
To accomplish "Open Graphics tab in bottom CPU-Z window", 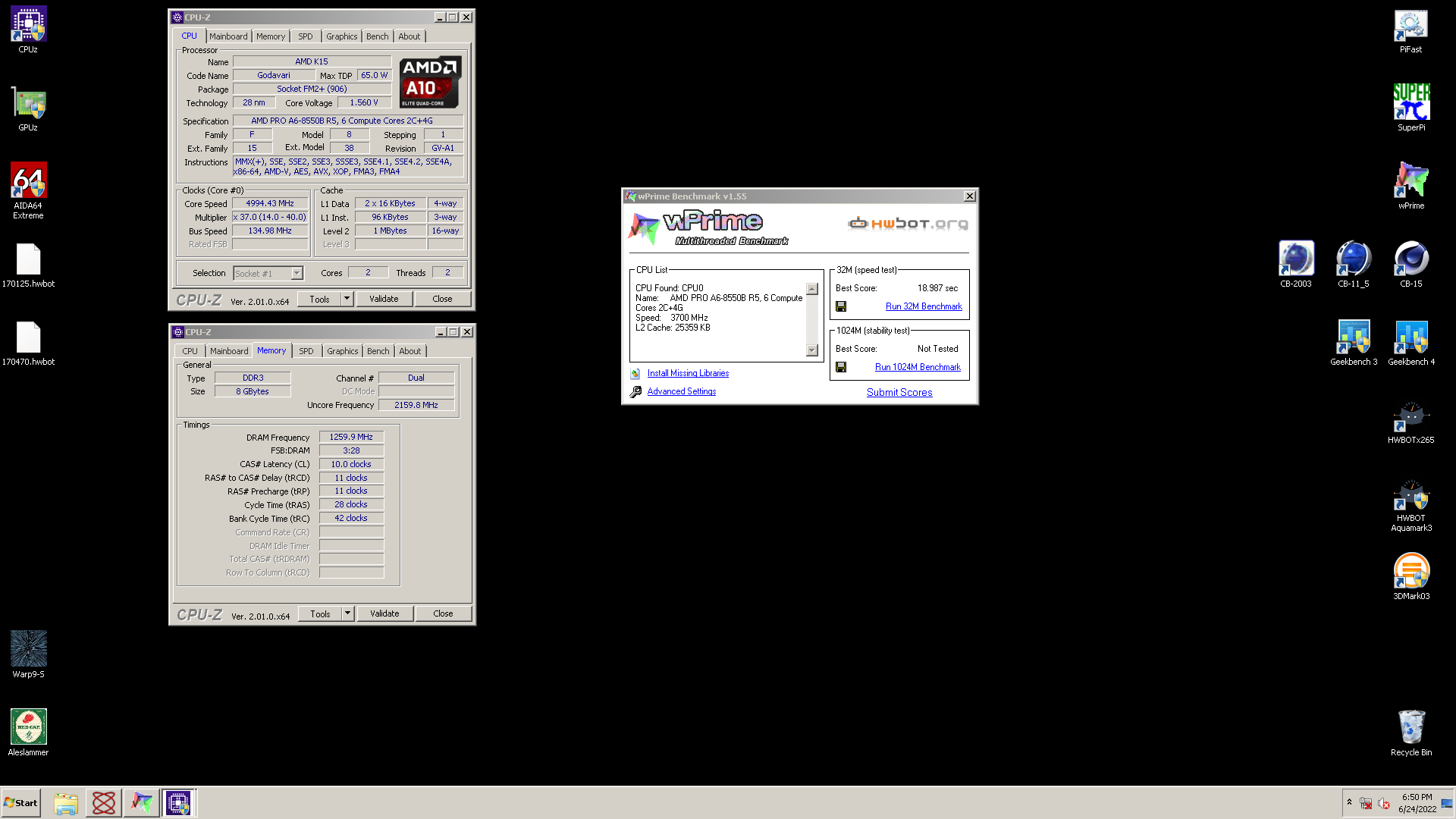I will [343, 351].
